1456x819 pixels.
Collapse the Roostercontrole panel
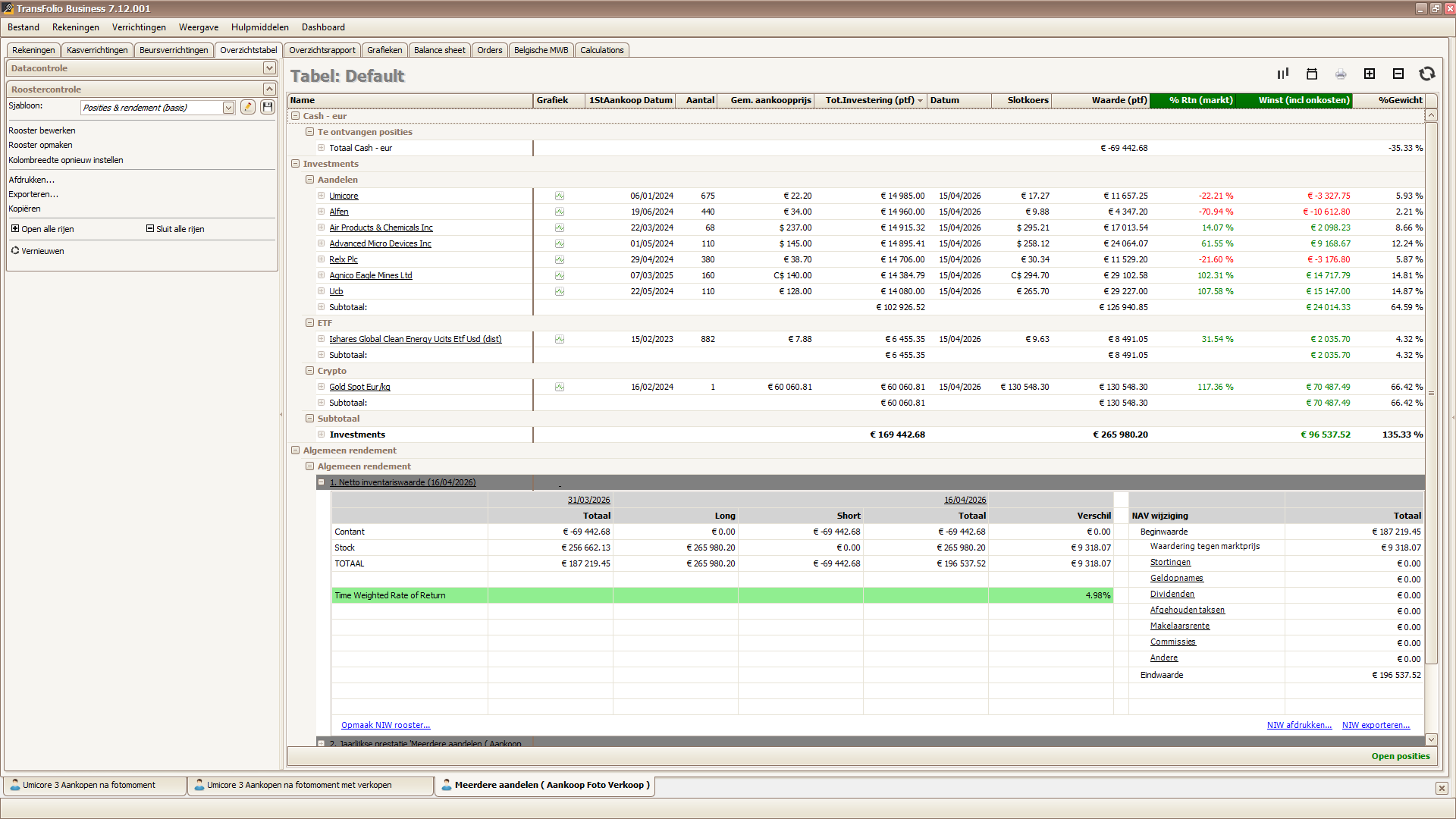(269, 89)
